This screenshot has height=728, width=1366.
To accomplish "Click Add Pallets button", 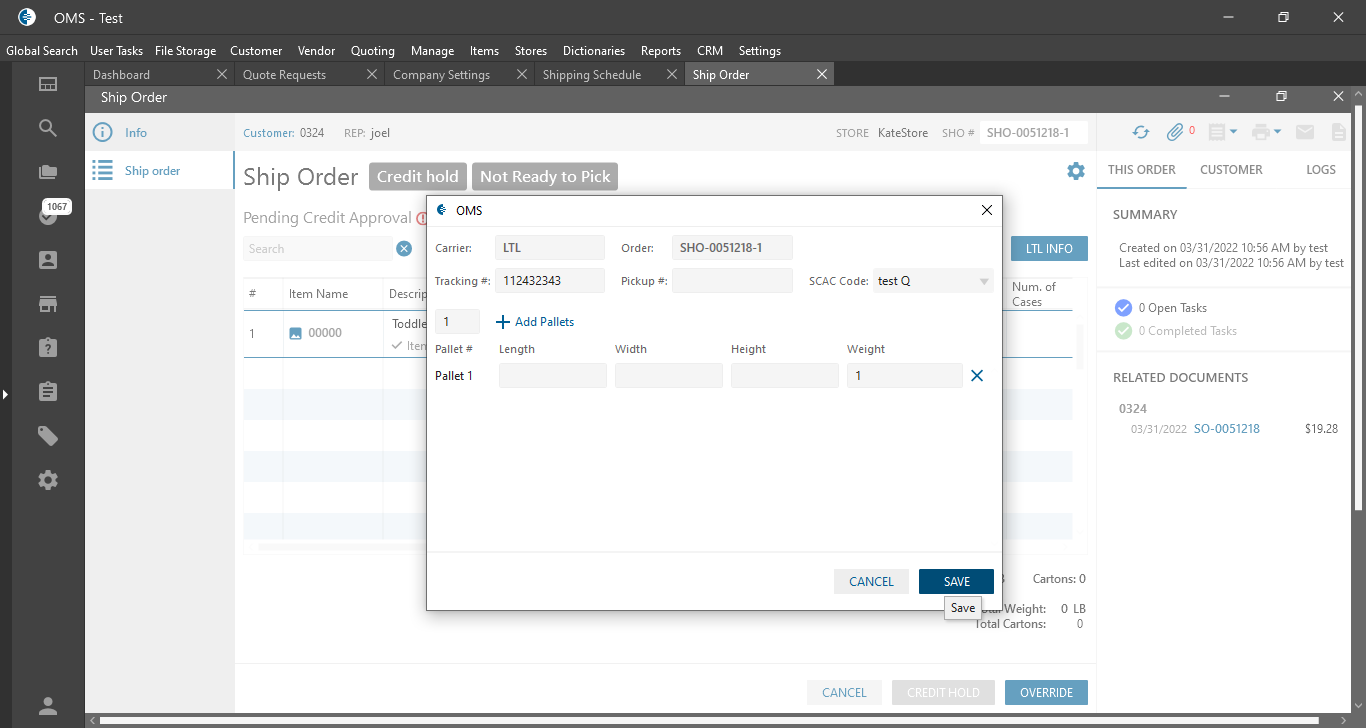I will point(535,322).
